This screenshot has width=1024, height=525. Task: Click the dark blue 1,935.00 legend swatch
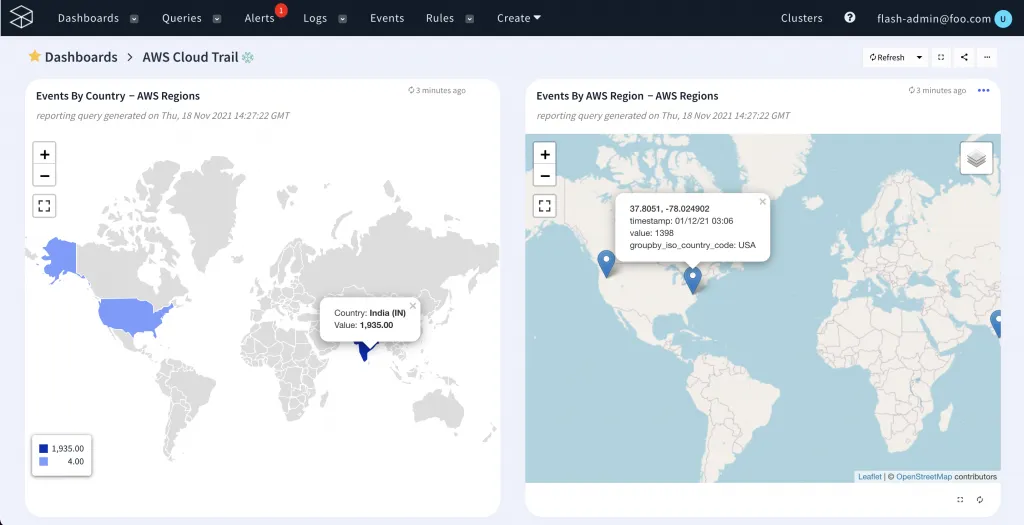pos(44,448)
